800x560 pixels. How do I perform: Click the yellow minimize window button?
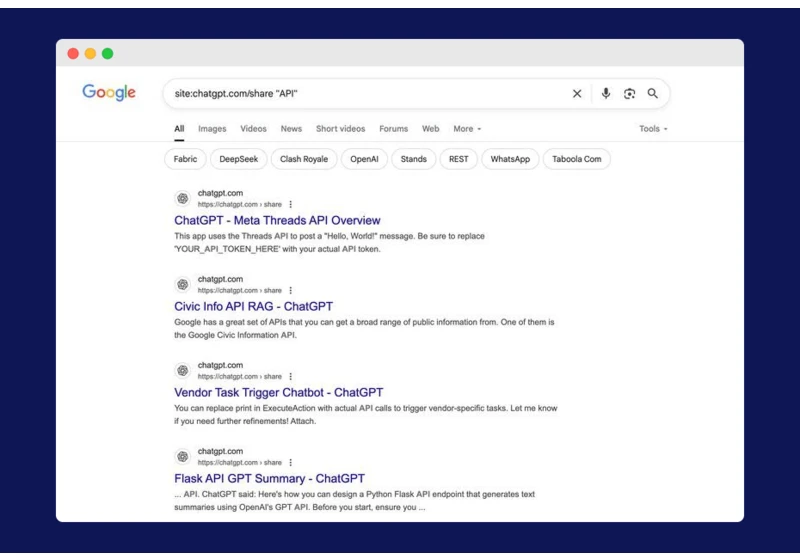click(90, 54)
